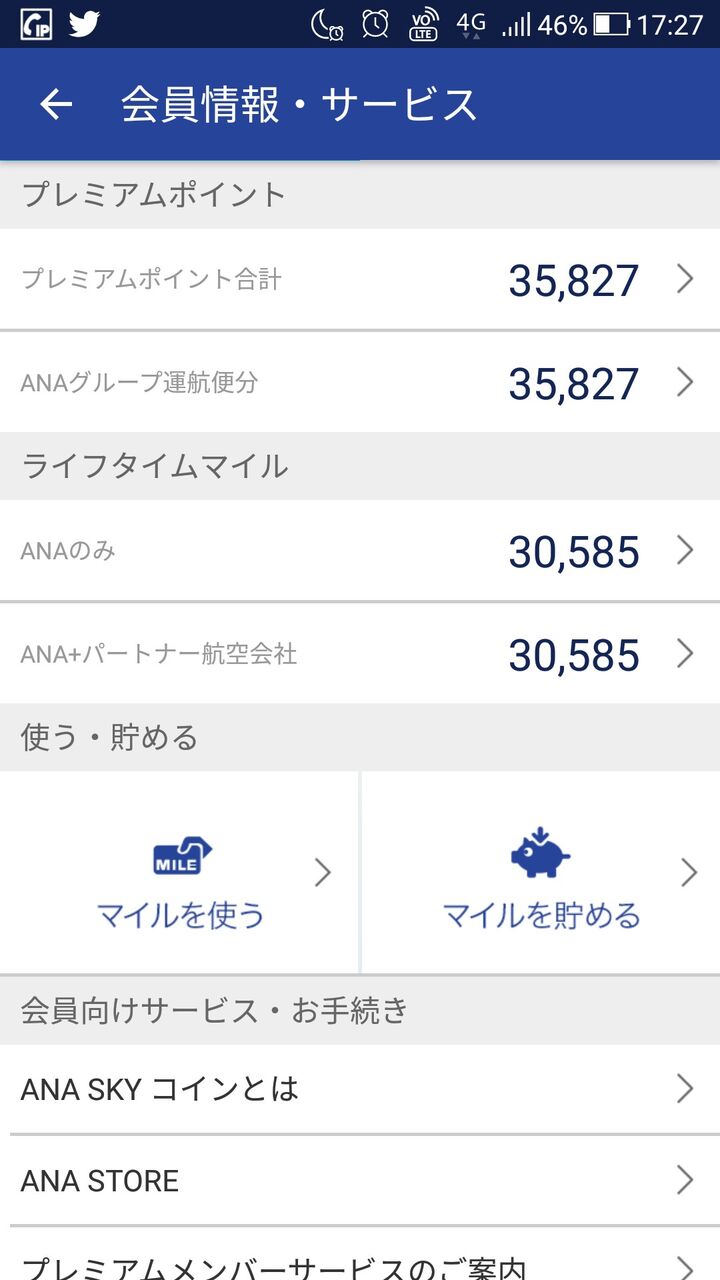
Task: Open the ANA SKY コインとは item
Action: pos(360,1088)
